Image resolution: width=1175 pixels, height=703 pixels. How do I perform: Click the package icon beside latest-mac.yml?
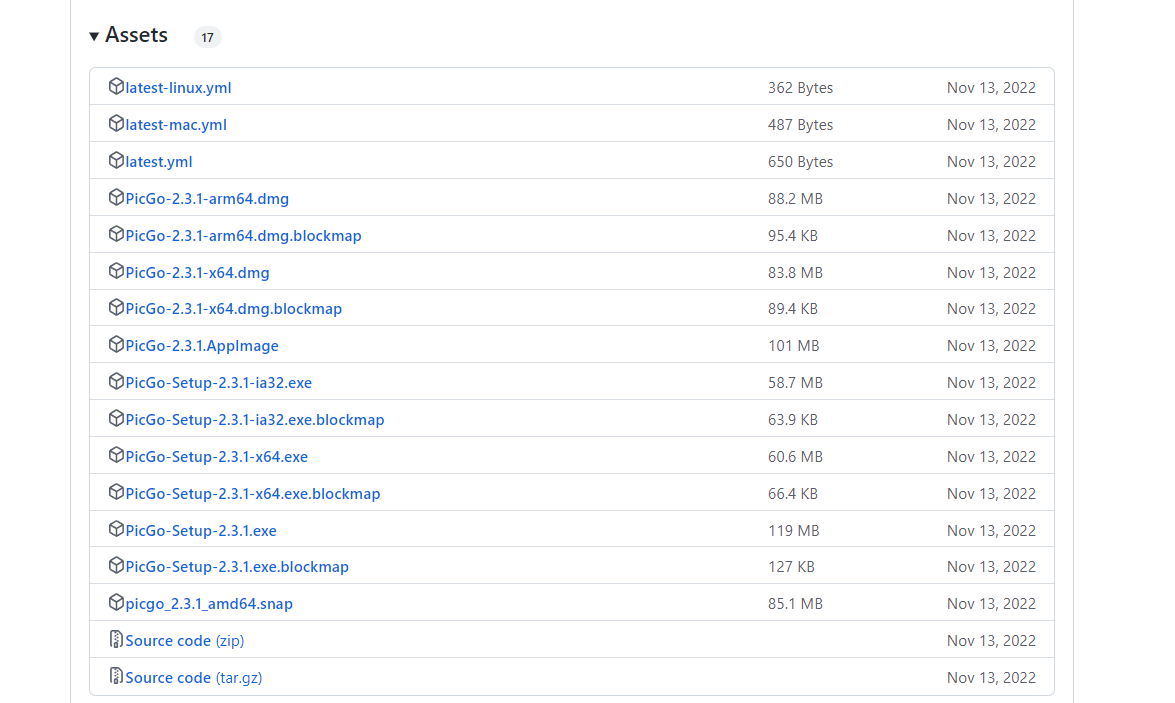115,123
